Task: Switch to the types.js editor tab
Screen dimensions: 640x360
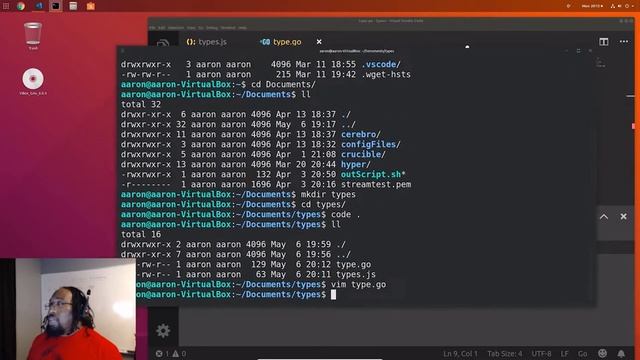Action: click(x=207, y=42)
